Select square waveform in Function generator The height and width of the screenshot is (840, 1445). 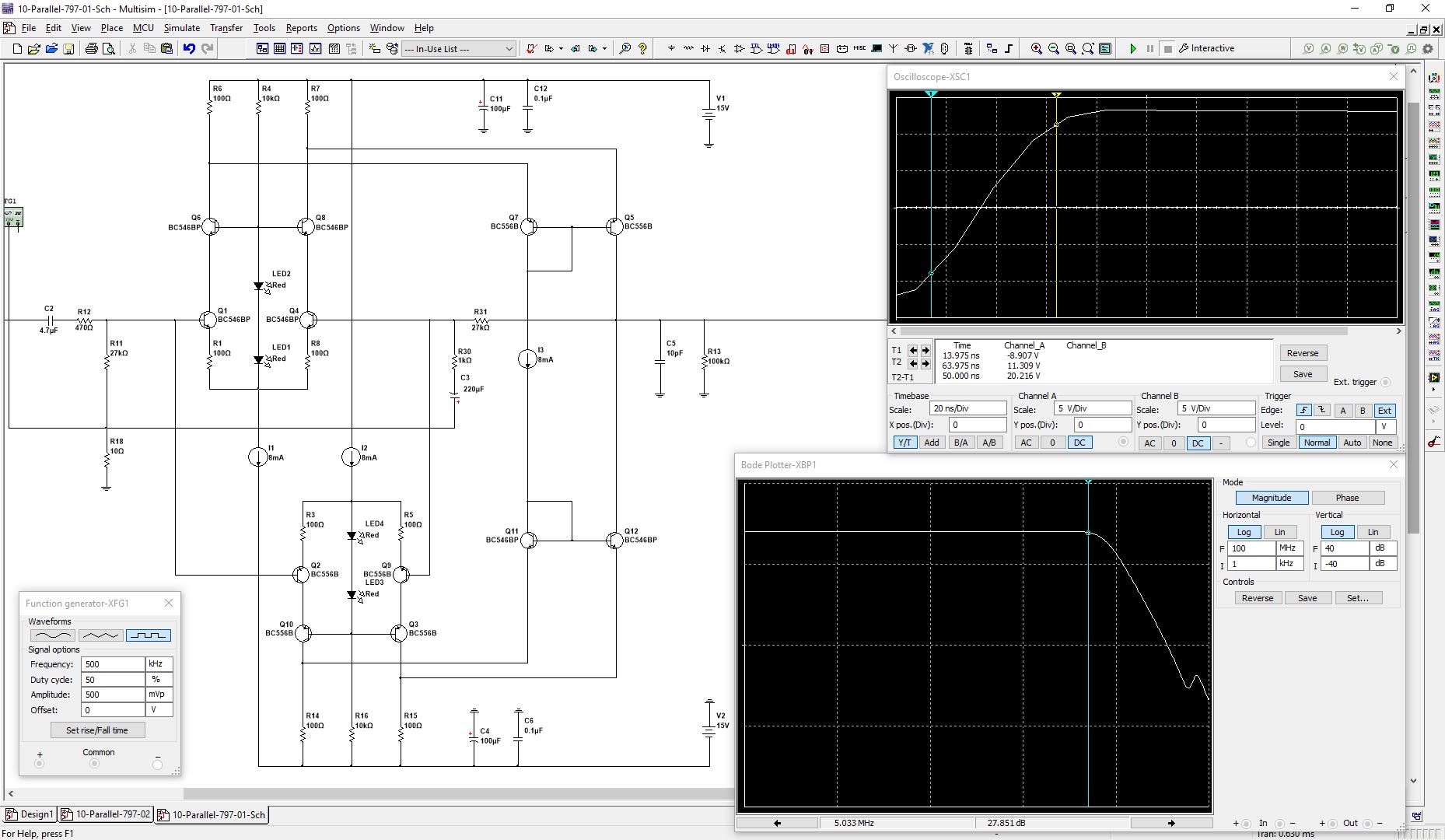(x=149, y=635)
